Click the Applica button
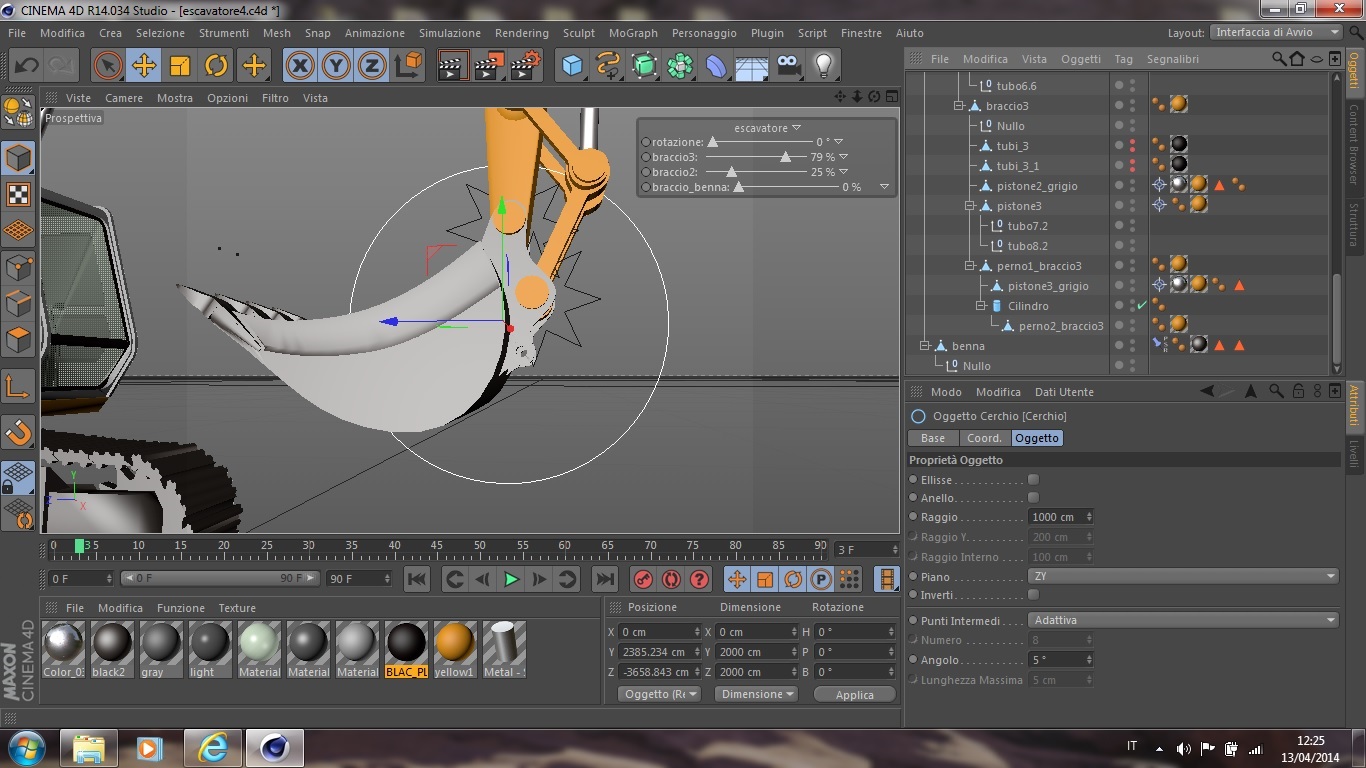Screen dimensions: 1366x768 (854, 694)
